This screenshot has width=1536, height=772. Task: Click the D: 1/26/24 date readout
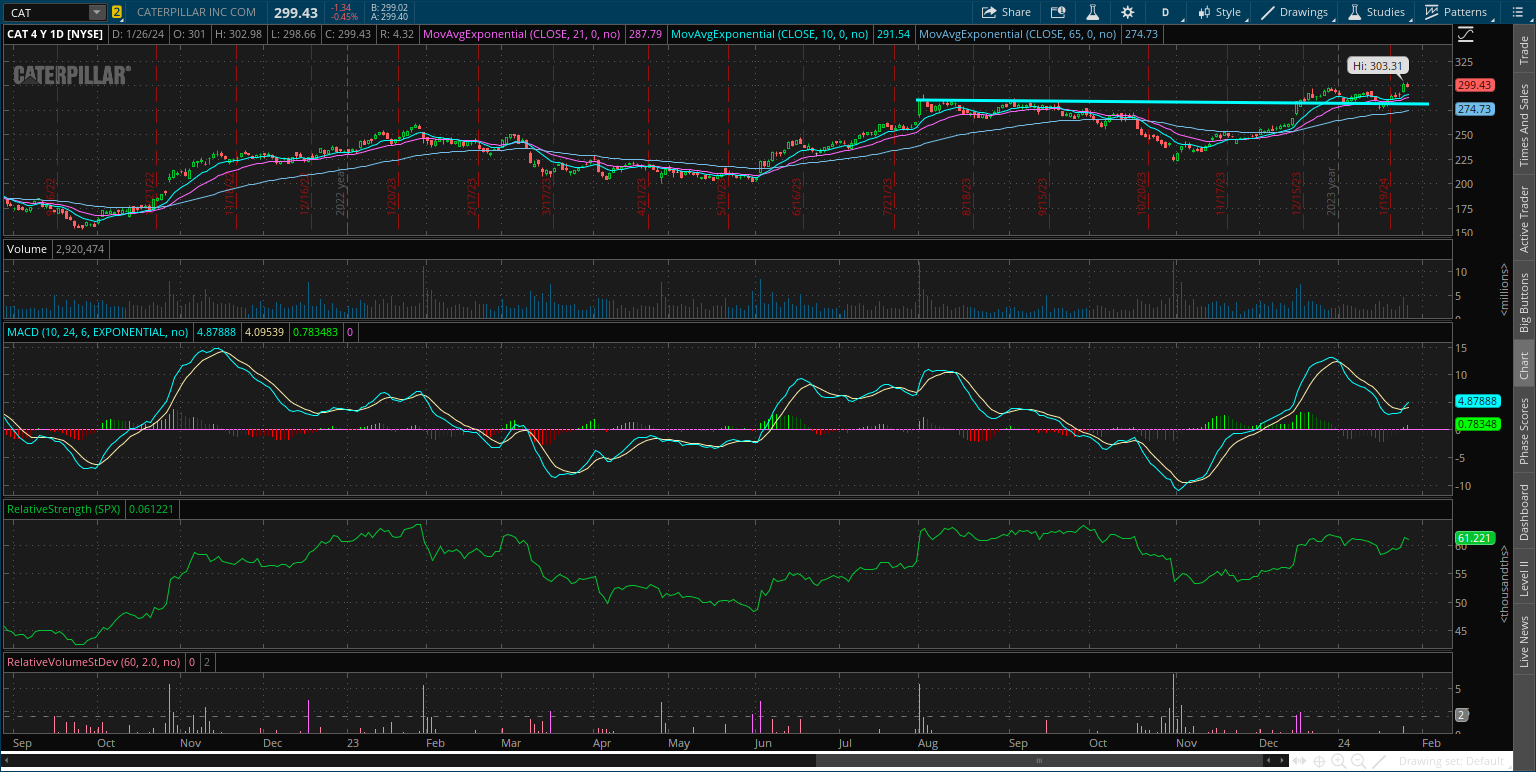pos(139,34)
